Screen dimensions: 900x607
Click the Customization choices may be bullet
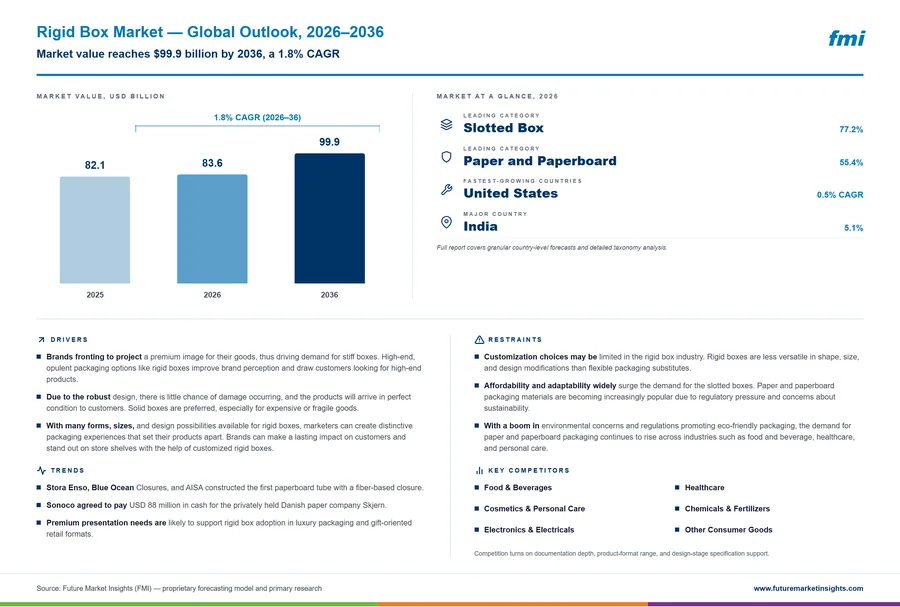click(667, 362)
